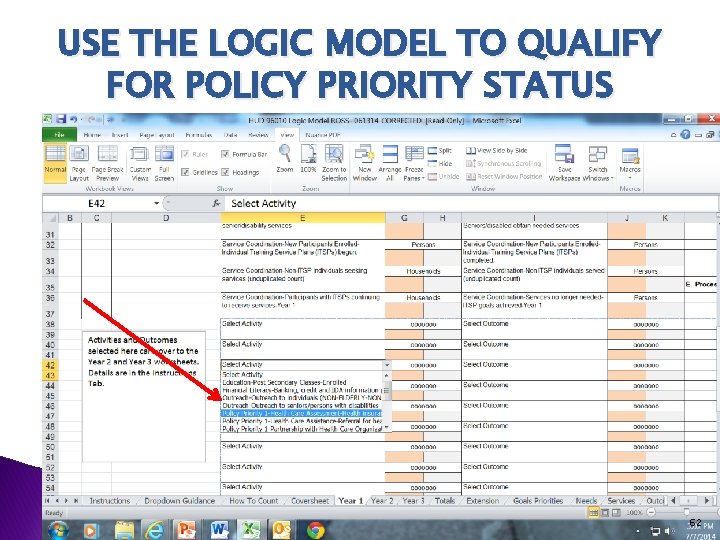Switch to Page Layout view
Image resolution: width=720 pixels, height=540 pixels.
tap(79, 163)
